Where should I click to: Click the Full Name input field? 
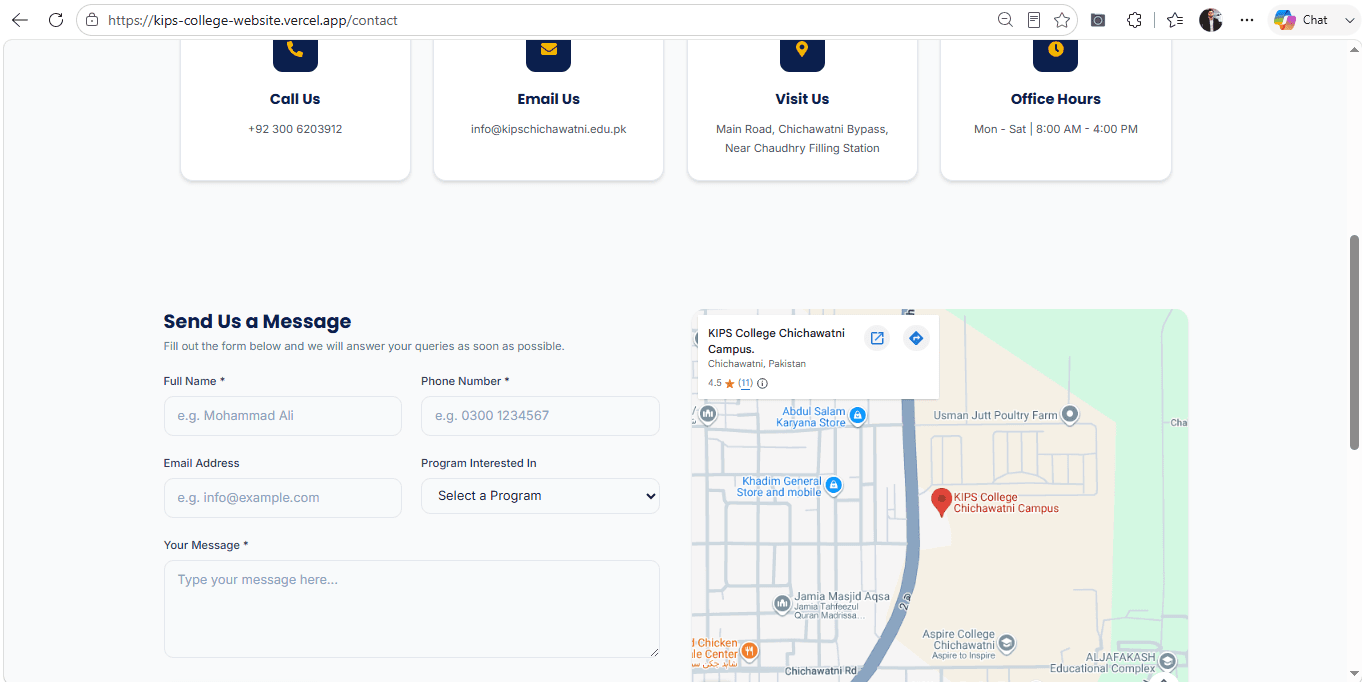(283, 416)
